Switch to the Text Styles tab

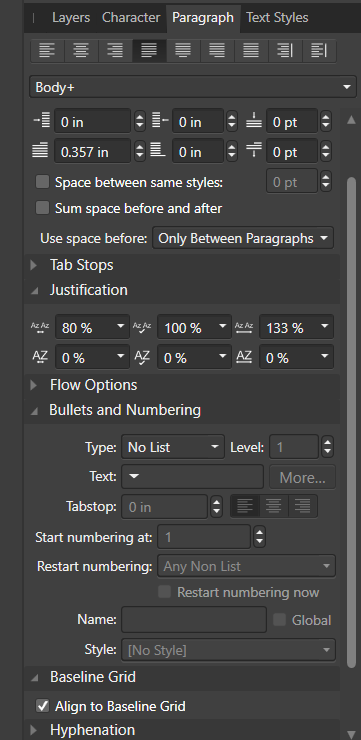277,17
